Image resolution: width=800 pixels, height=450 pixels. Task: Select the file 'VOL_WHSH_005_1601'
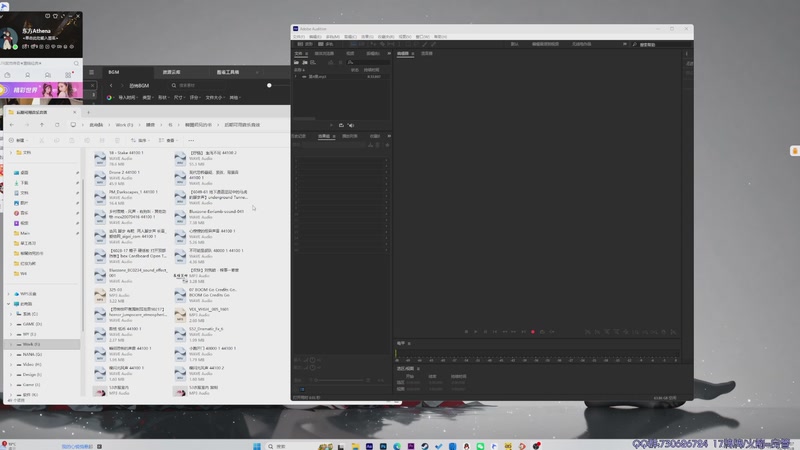pos(211,314)
